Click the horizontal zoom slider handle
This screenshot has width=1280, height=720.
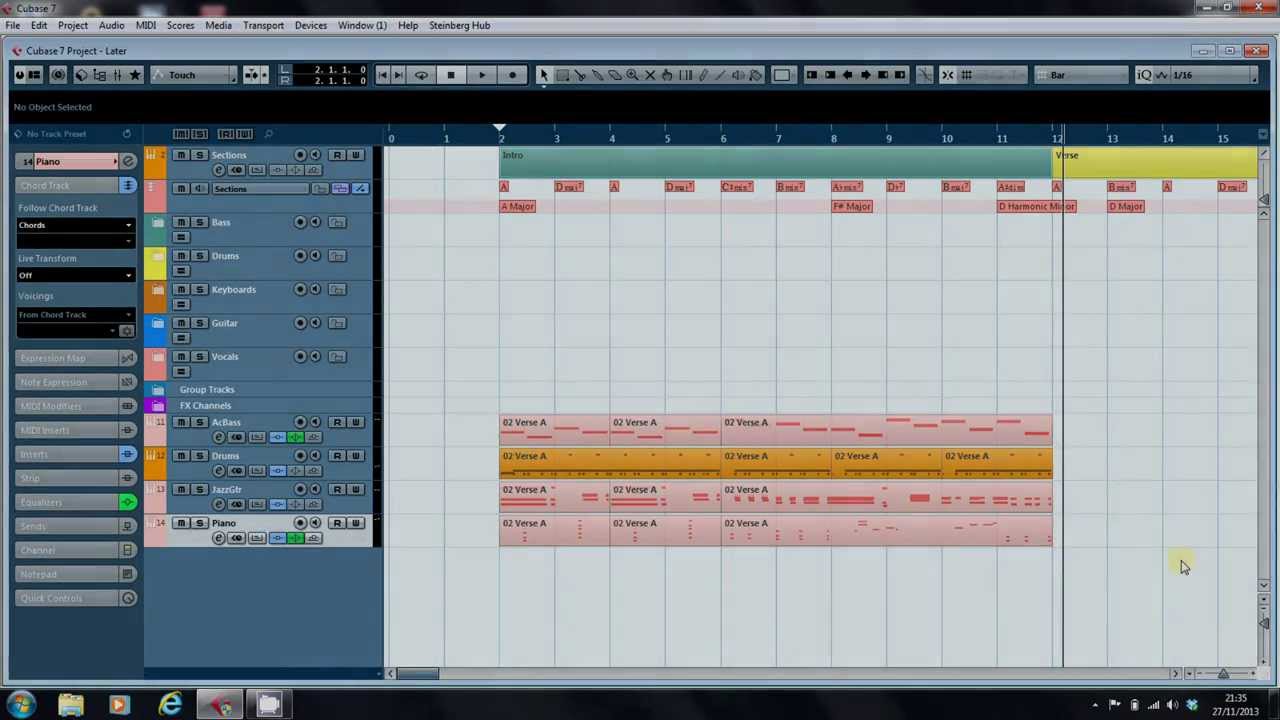(x=1223, y=673)
